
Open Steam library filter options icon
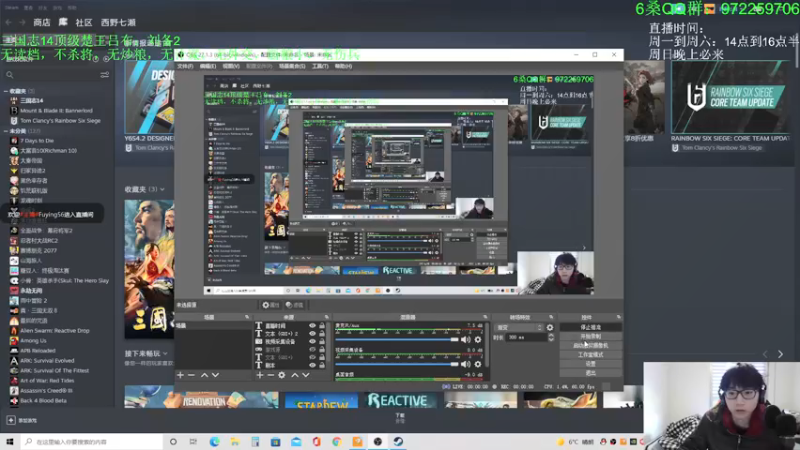click(x=105, y=75)
